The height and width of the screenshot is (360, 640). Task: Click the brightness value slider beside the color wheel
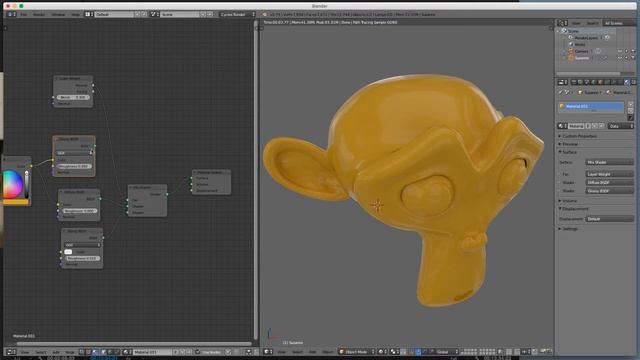pyautogui.click(x=27, y=184)
